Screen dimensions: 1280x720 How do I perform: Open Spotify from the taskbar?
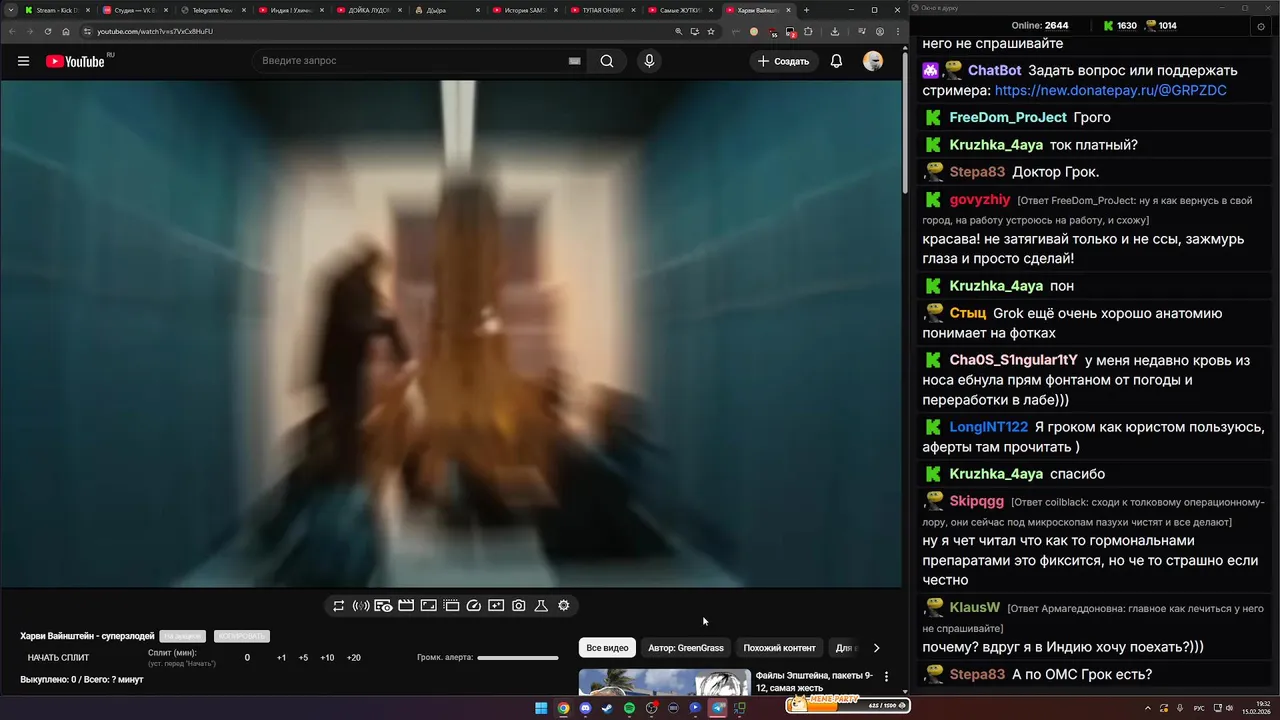coord(629,708)
